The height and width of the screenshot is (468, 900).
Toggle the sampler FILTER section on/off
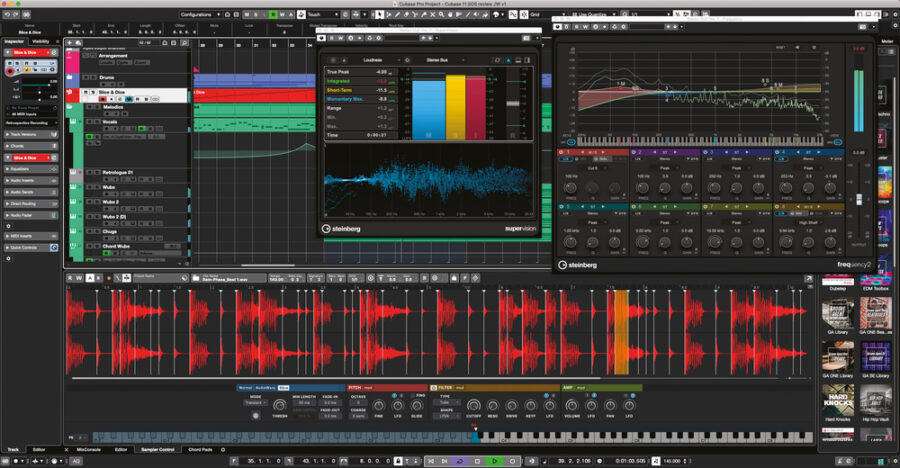(x=434, y=388)
